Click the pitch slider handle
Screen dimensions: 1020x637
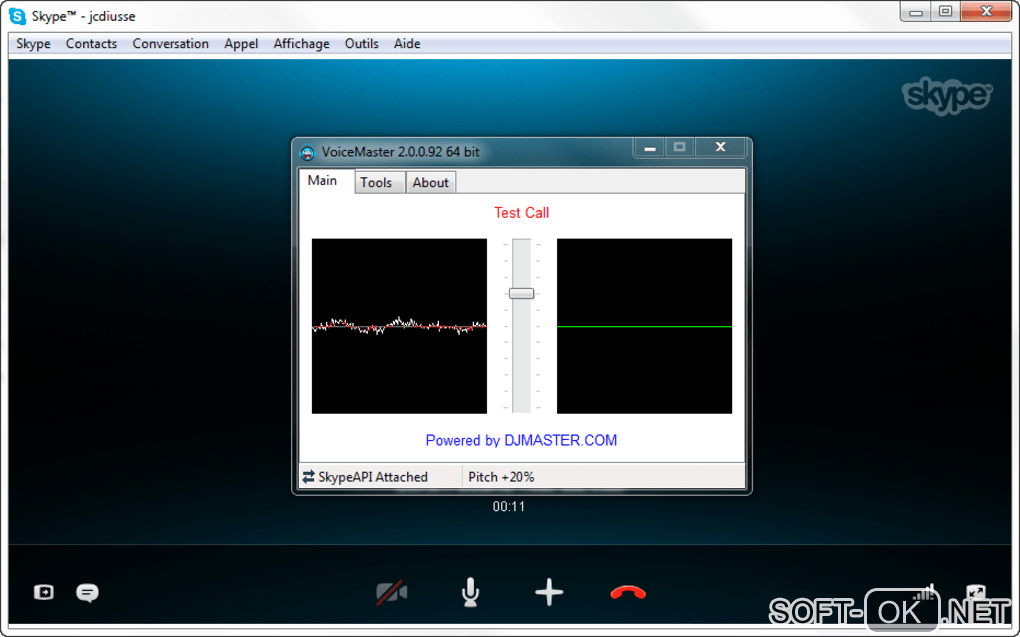pyautogui.click(x=521, y=293)
